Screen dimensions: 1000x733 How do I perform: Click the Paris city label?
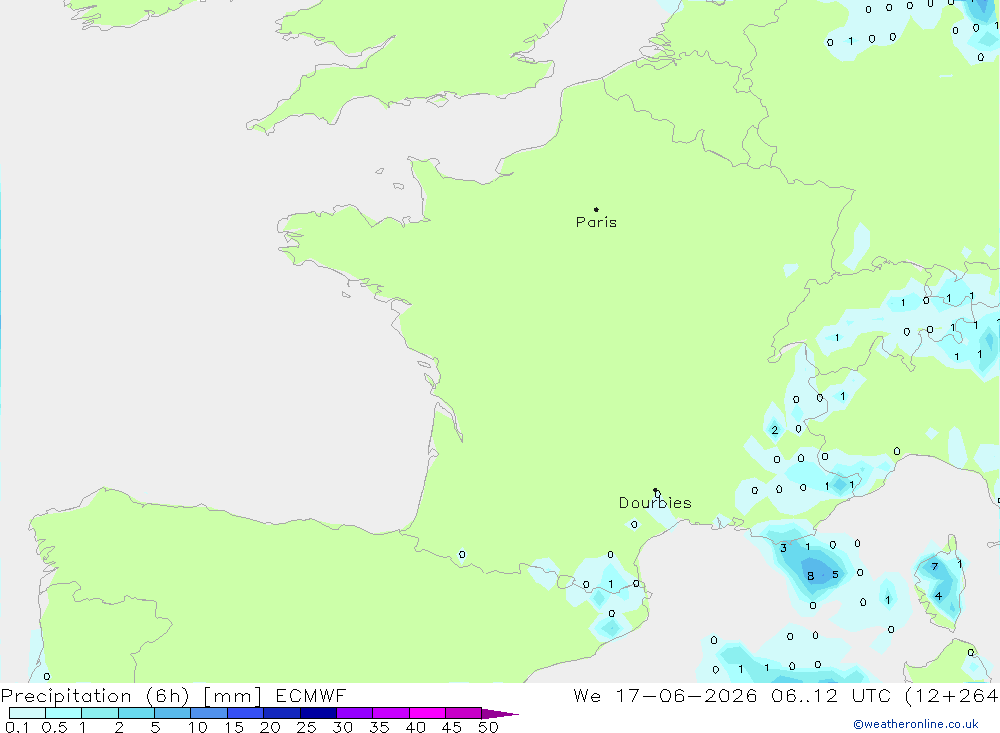tap(596, 222)
